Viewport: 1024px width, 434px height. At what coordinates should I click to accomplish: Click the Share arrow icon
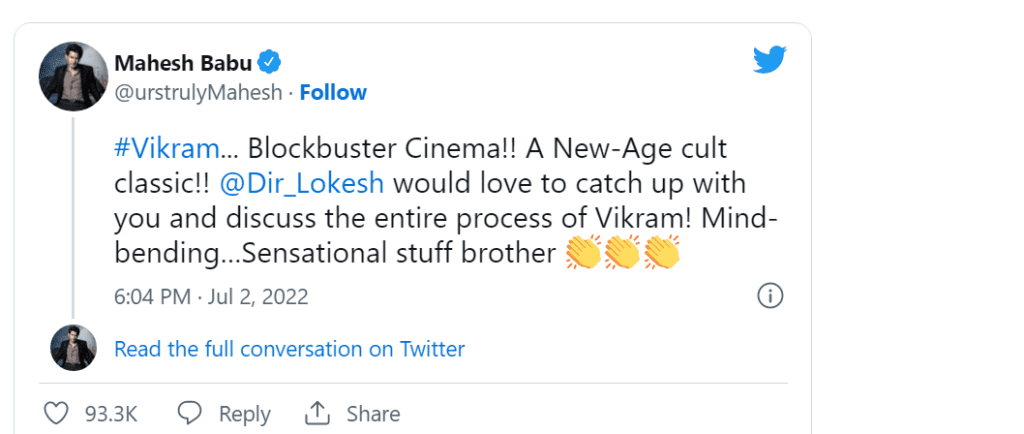tap(318, 413)
